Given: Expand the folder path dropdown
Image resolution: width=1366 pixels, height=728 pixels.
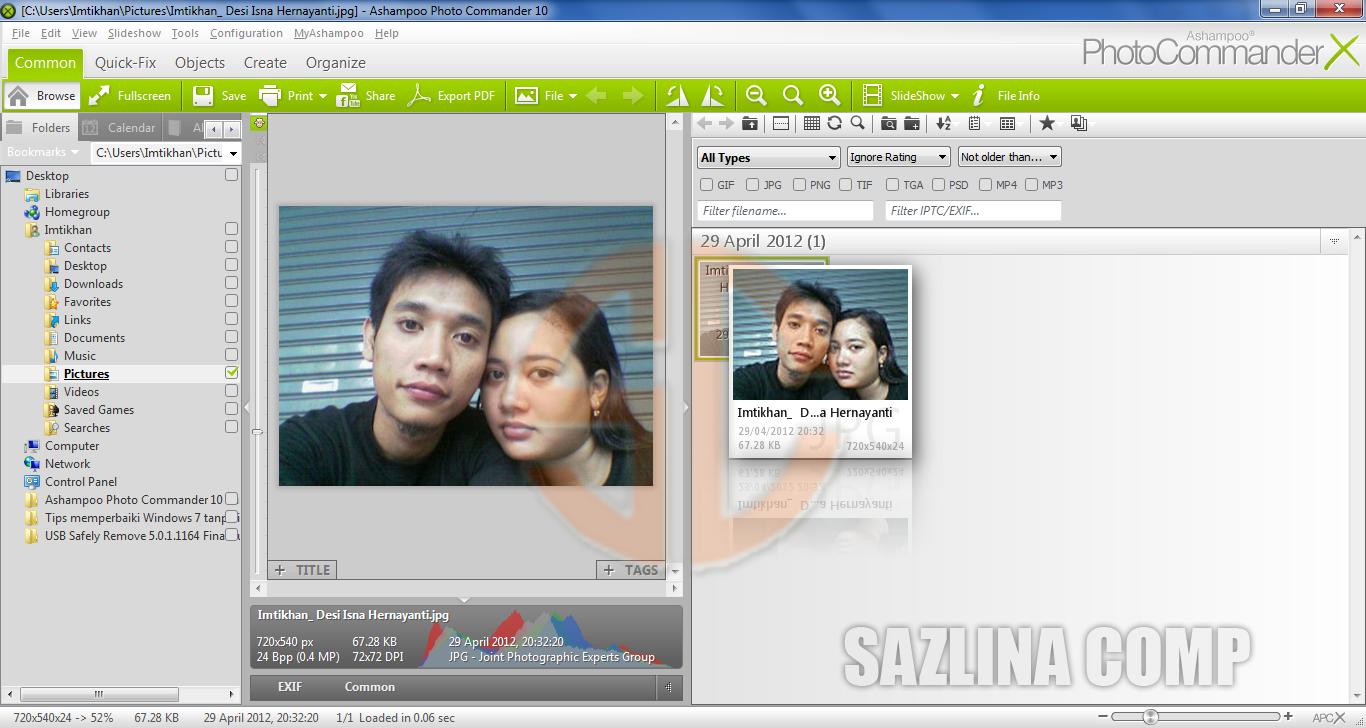Looking at the screenshot, I should pos(233,153).
